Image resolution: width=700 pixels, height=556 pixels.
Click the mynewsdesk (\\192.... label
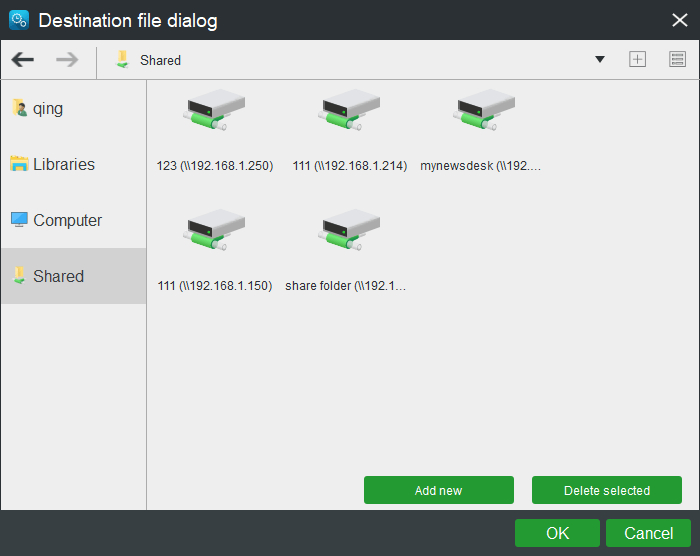click(480, 166)
